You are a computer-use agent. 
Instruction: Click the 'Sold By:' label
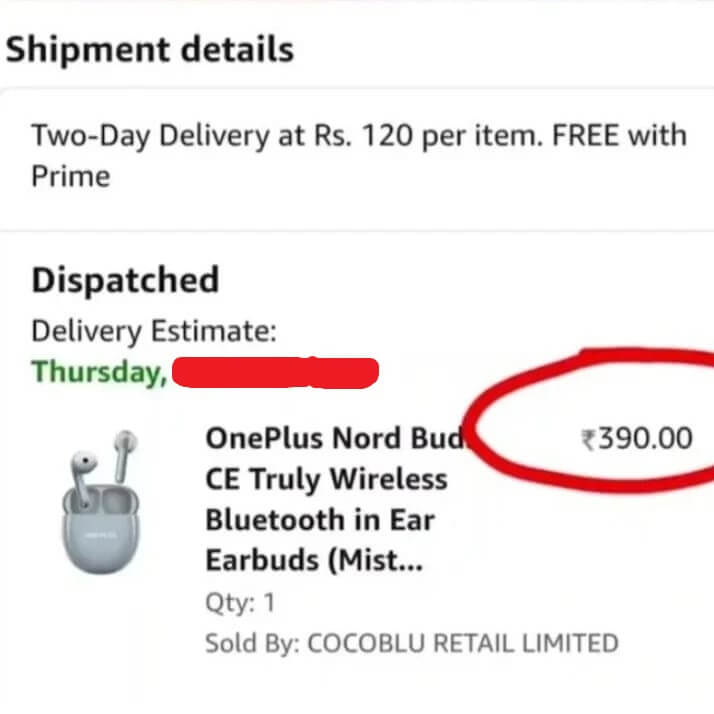[x=251, y=642]
